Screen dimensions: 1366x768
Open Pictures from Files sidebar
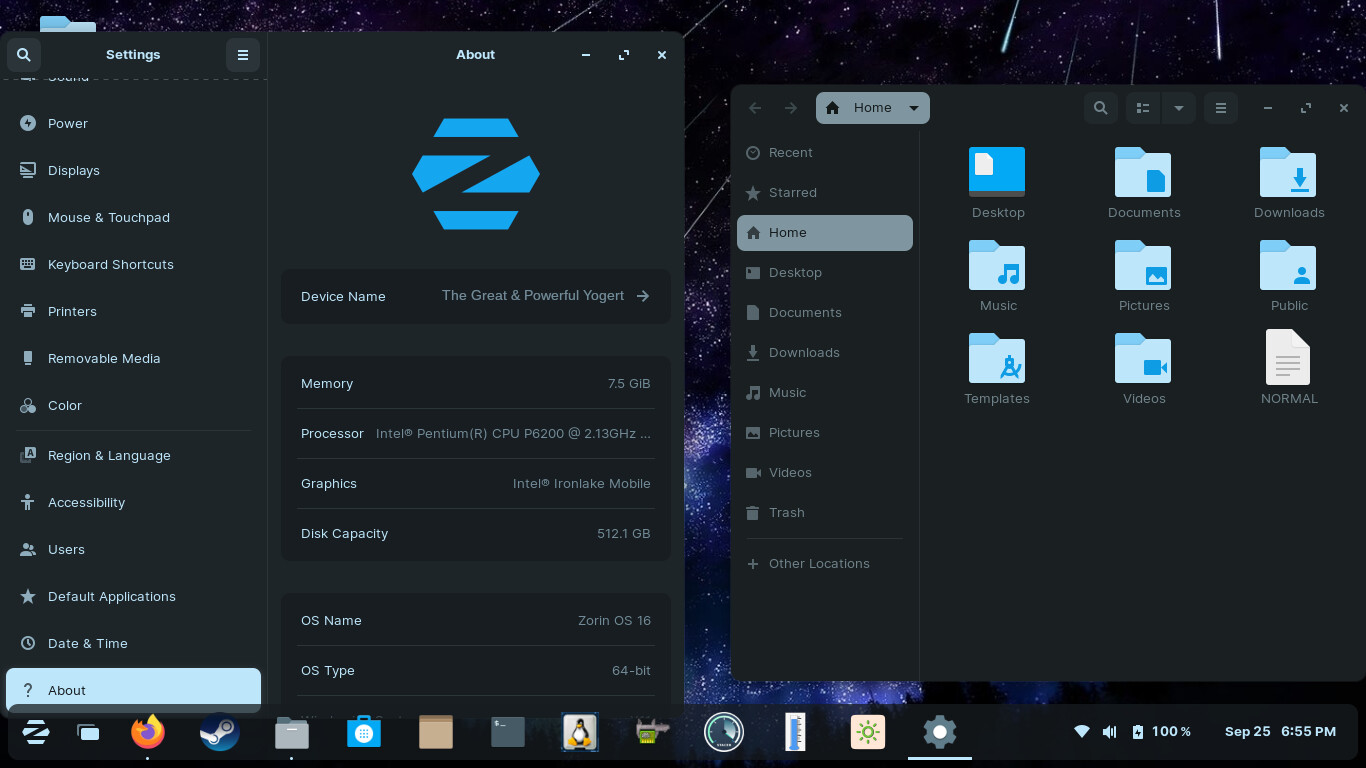pyautogui.click(x=825, y=433)
